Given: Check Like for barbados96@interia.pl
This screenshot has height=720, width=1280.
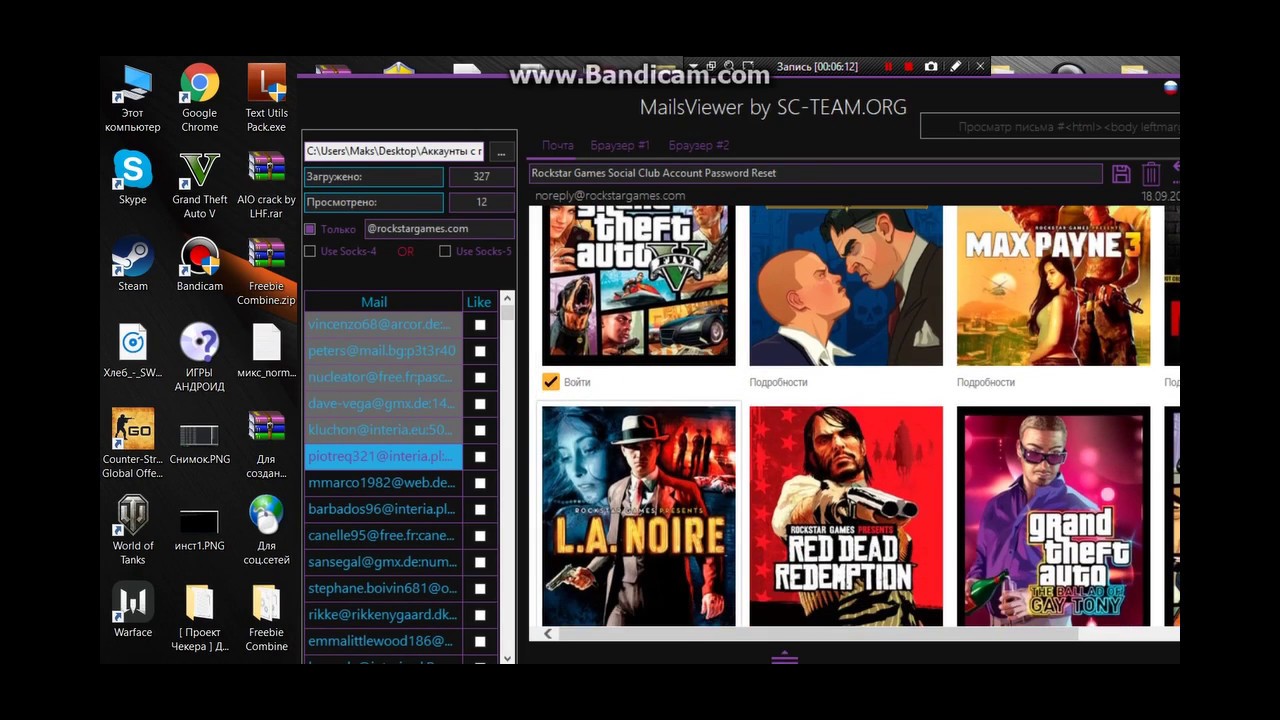Looking at the screenshot, I should click(480, 510).
